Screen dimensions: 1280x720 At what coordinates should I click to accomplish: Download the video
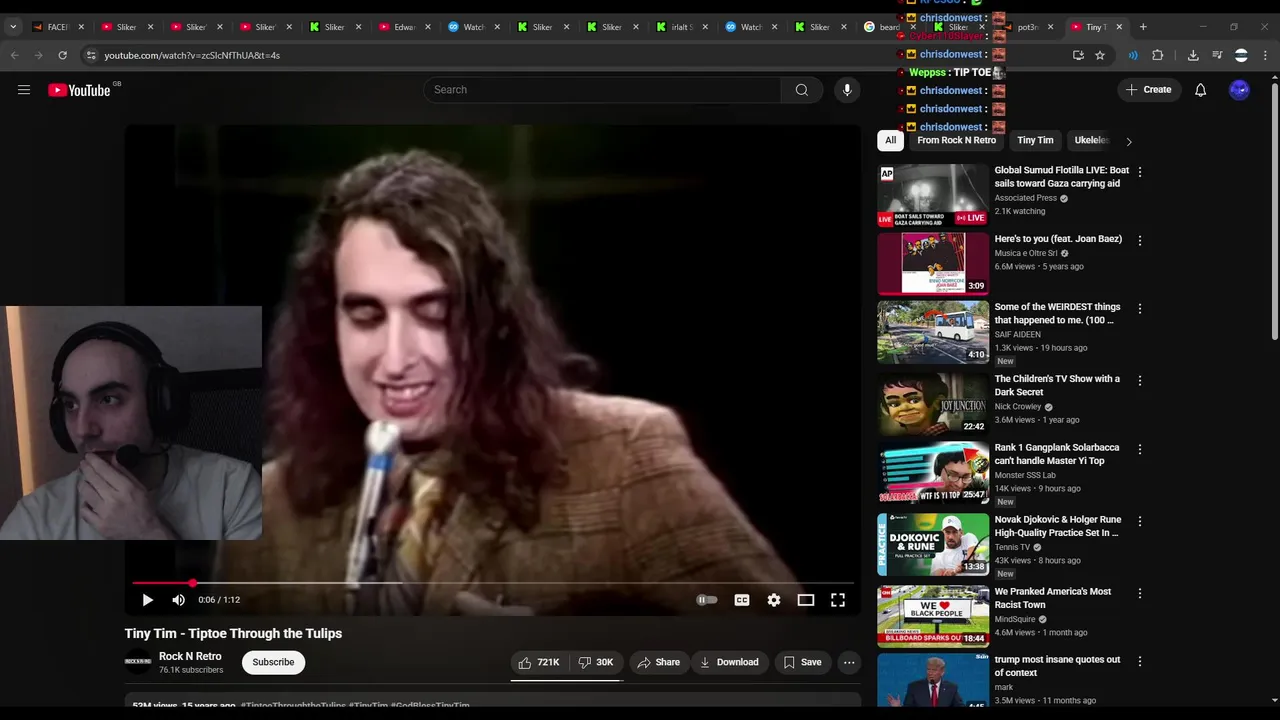tap(729, 662)
